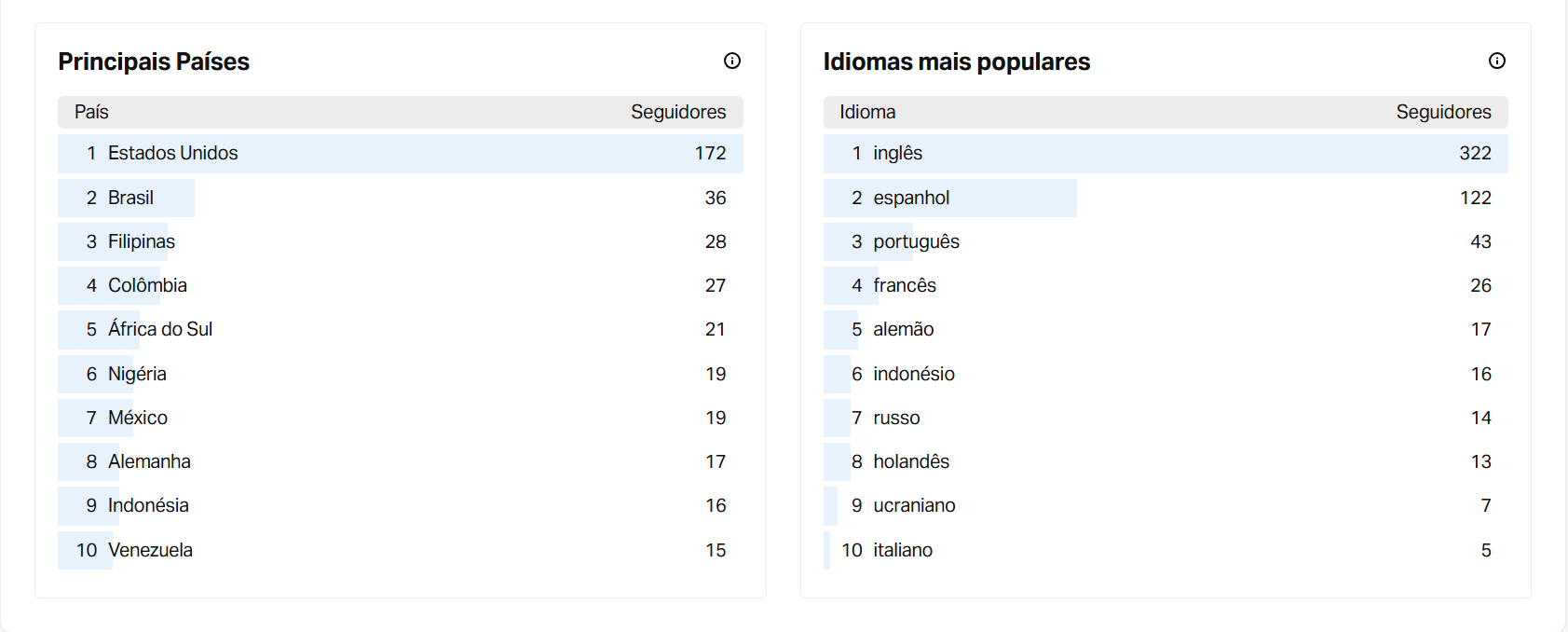
Task: Click the Filipinas row
Action: pyautogui.click(x=401, y=241)
